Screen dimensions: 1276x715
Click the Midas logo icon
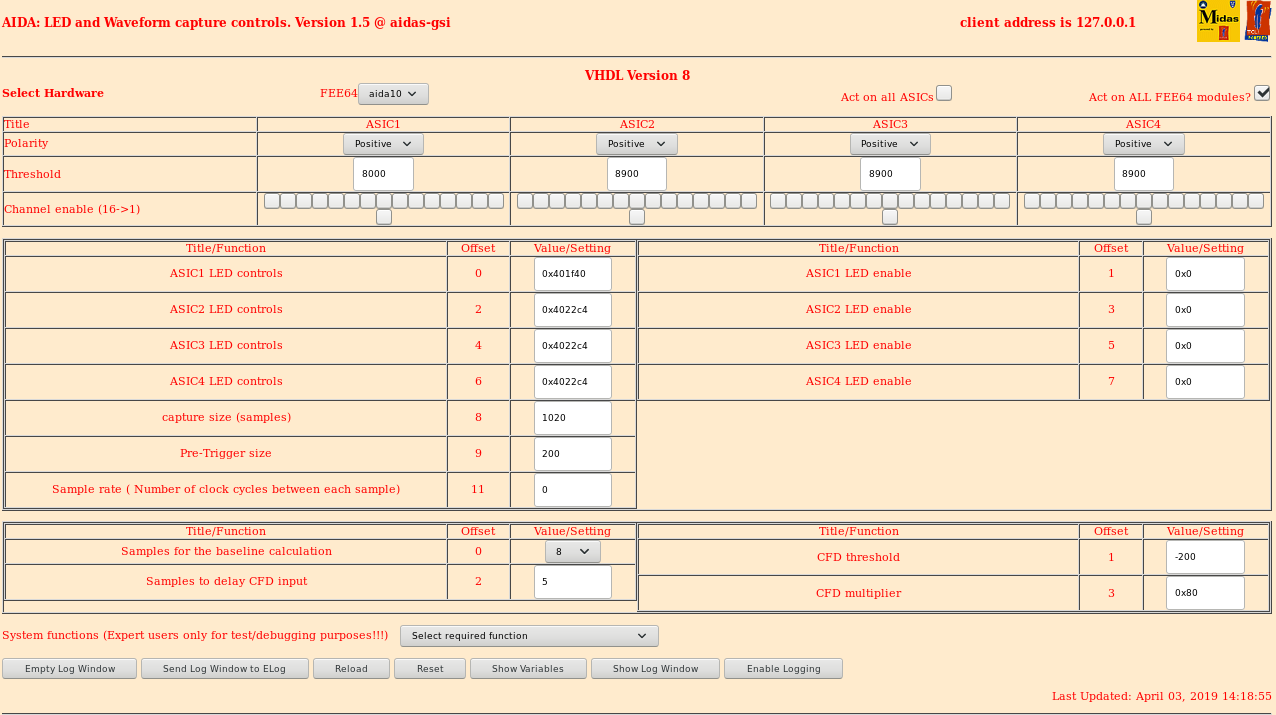coord(1218,21)
